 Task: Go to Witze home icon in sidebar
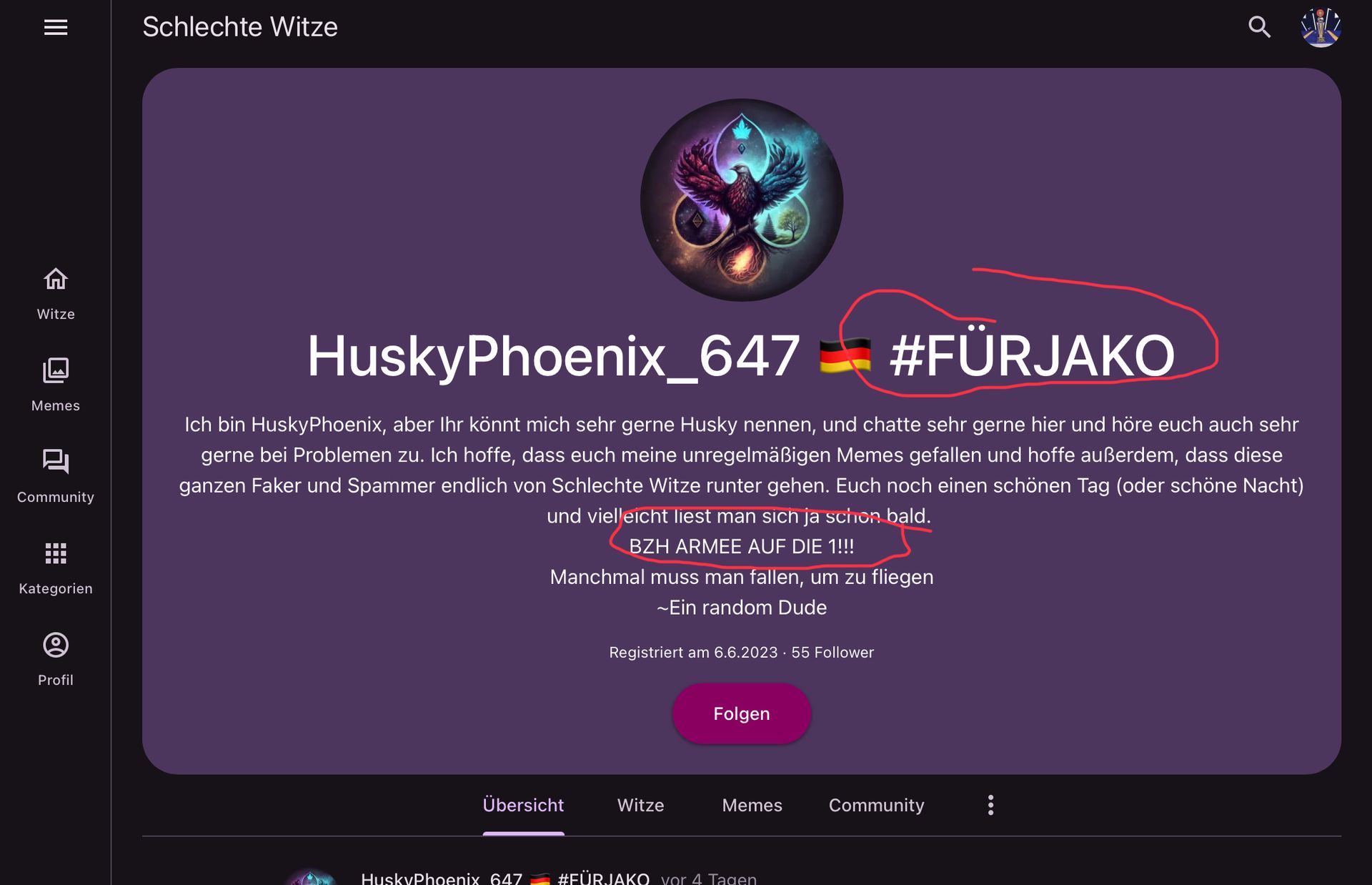(56, 279)
